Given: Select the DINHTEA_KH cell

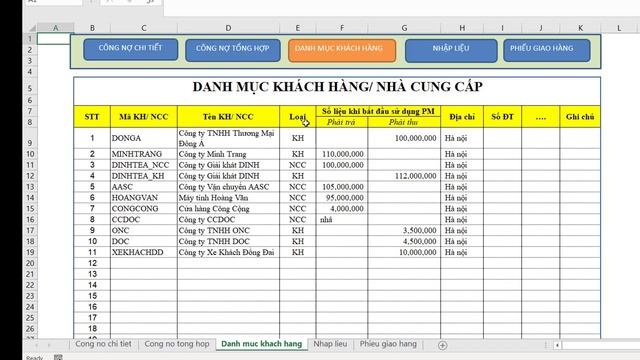Looking at the screenshot, I should coord(144,176).
